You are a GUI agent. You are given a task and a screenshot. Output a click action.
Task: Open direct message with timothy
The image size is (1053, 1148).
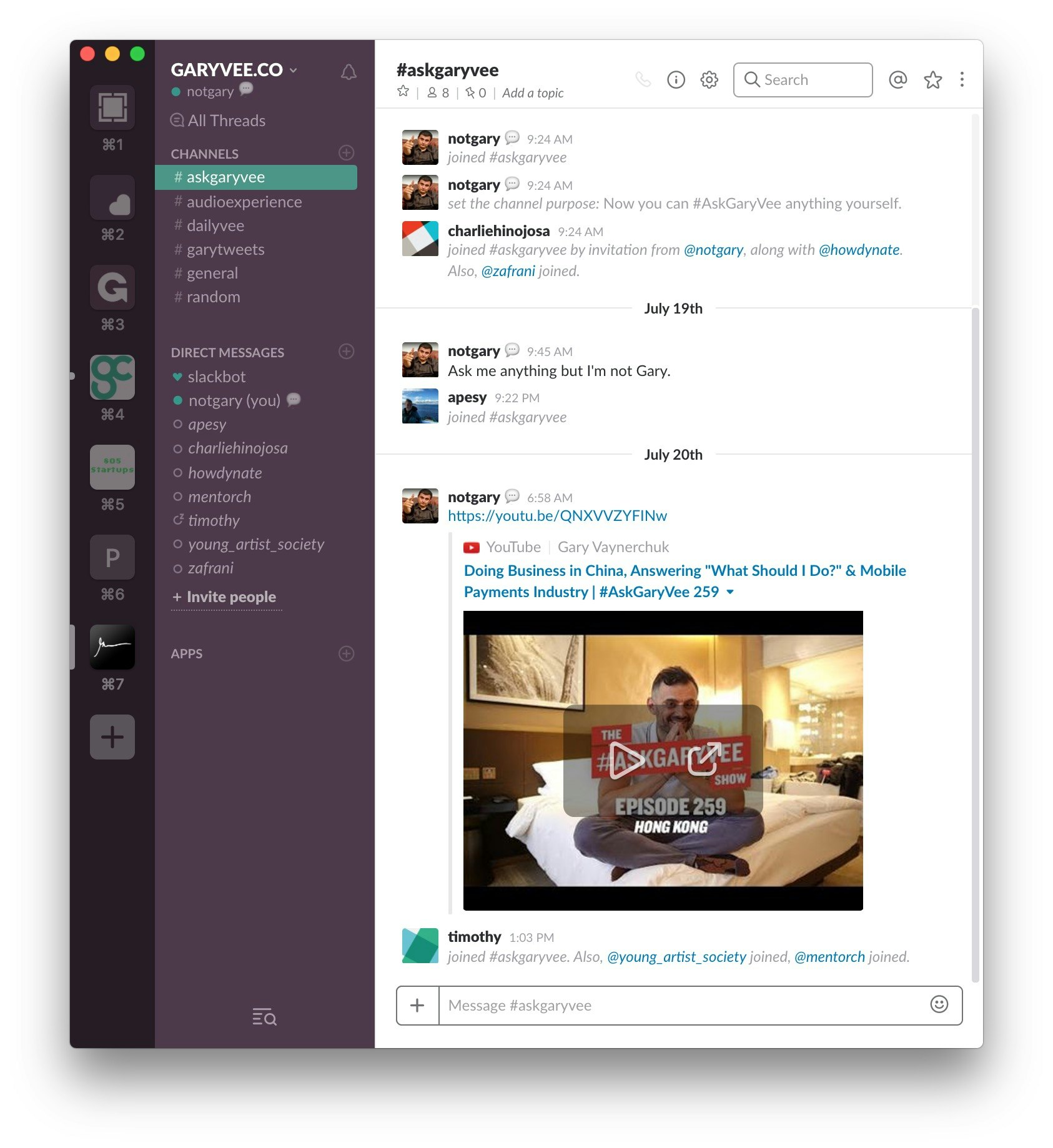[256, 520]
